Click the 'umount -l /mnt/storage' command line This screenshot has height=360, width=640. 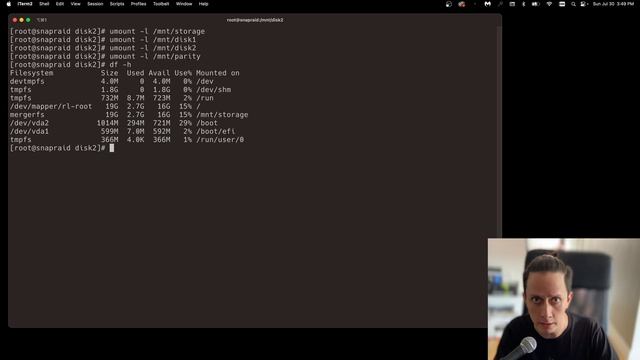click(x=157, y=31)
